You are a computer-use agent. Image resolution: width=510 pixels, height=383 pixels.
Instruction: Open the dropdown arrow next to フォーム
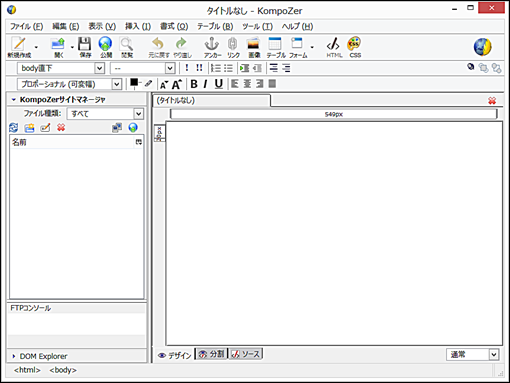312,47
